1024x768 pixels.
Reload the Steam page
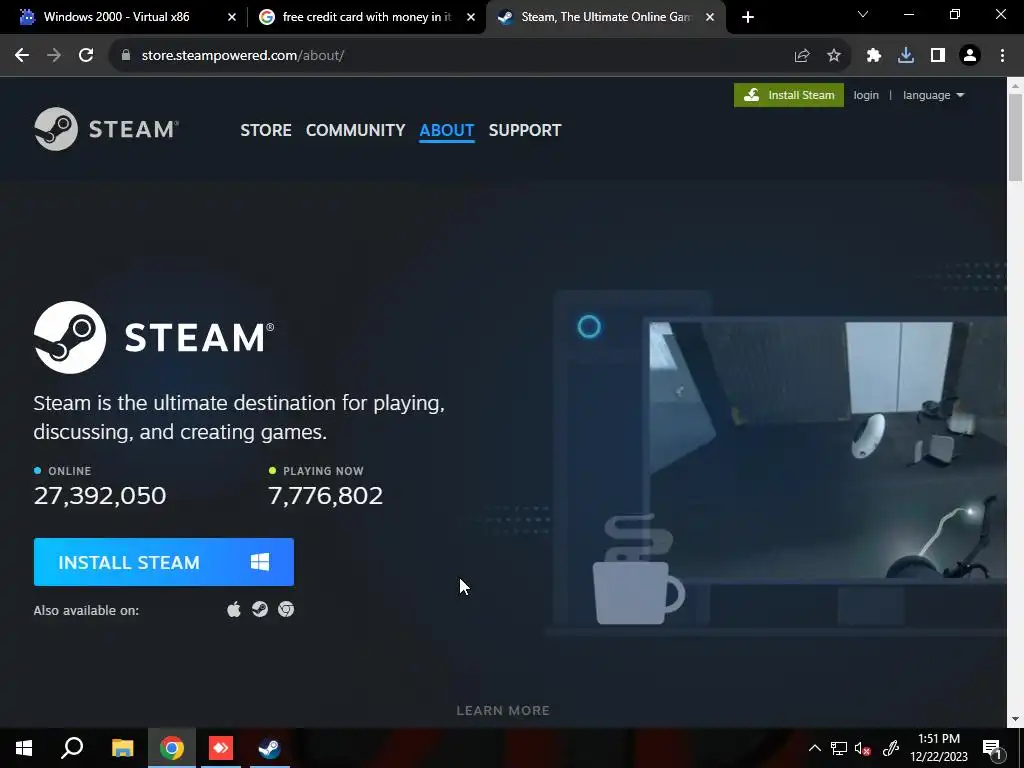pos(86,56)
